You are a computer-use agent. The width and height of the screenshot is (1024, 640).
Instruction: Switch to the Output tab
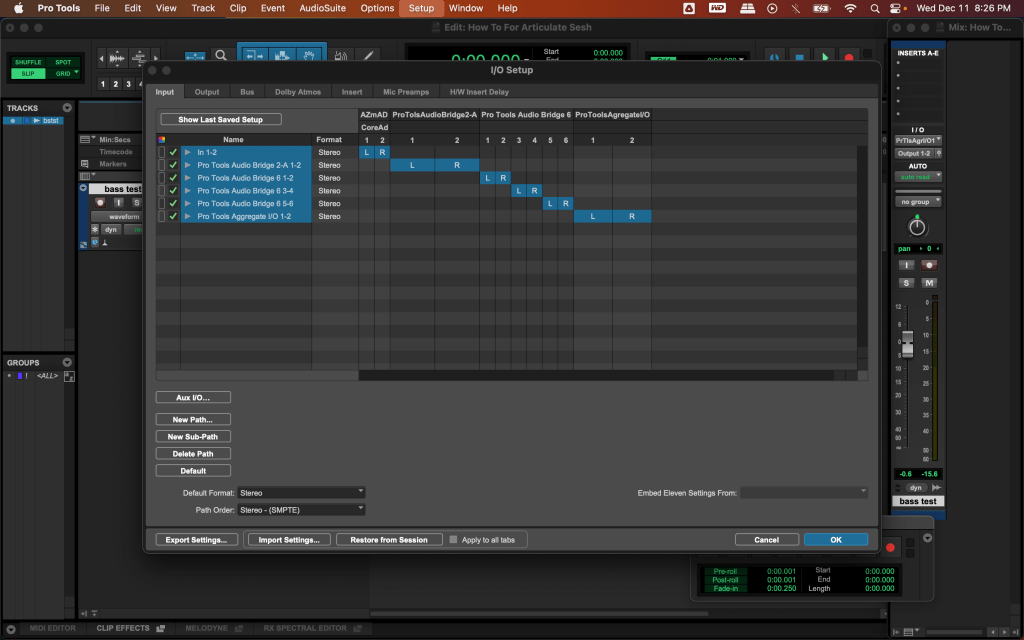pos(207,92)
